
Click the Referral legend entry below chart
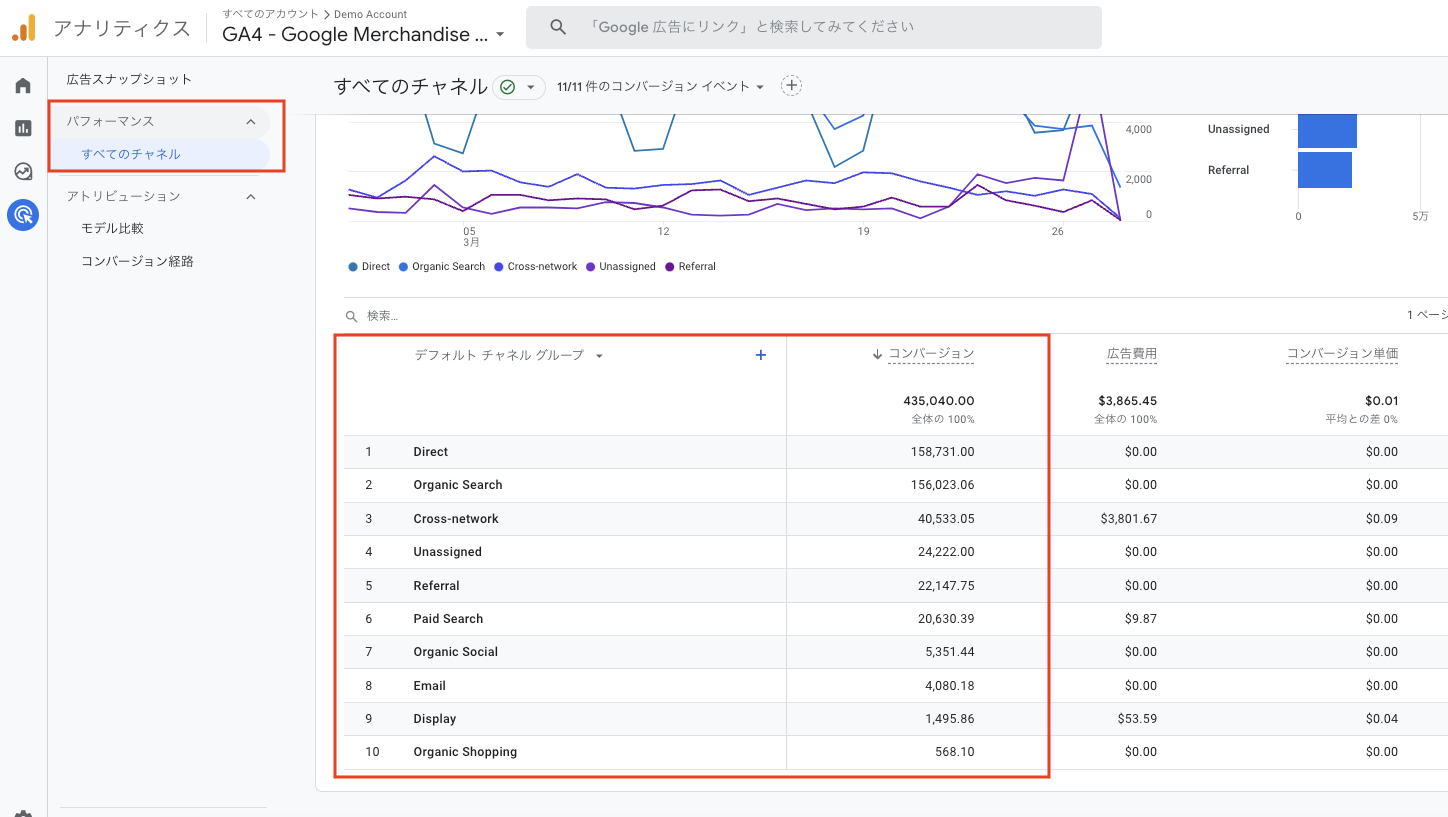tap(691, 267)
